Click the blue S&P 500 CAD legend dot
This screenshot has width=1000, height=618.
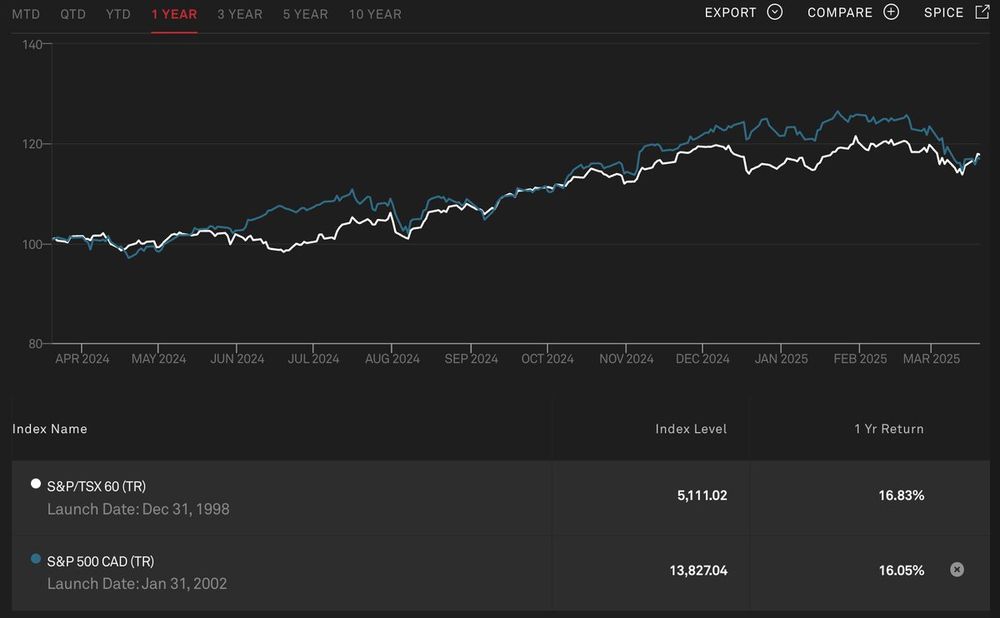[x=37, y=559]
